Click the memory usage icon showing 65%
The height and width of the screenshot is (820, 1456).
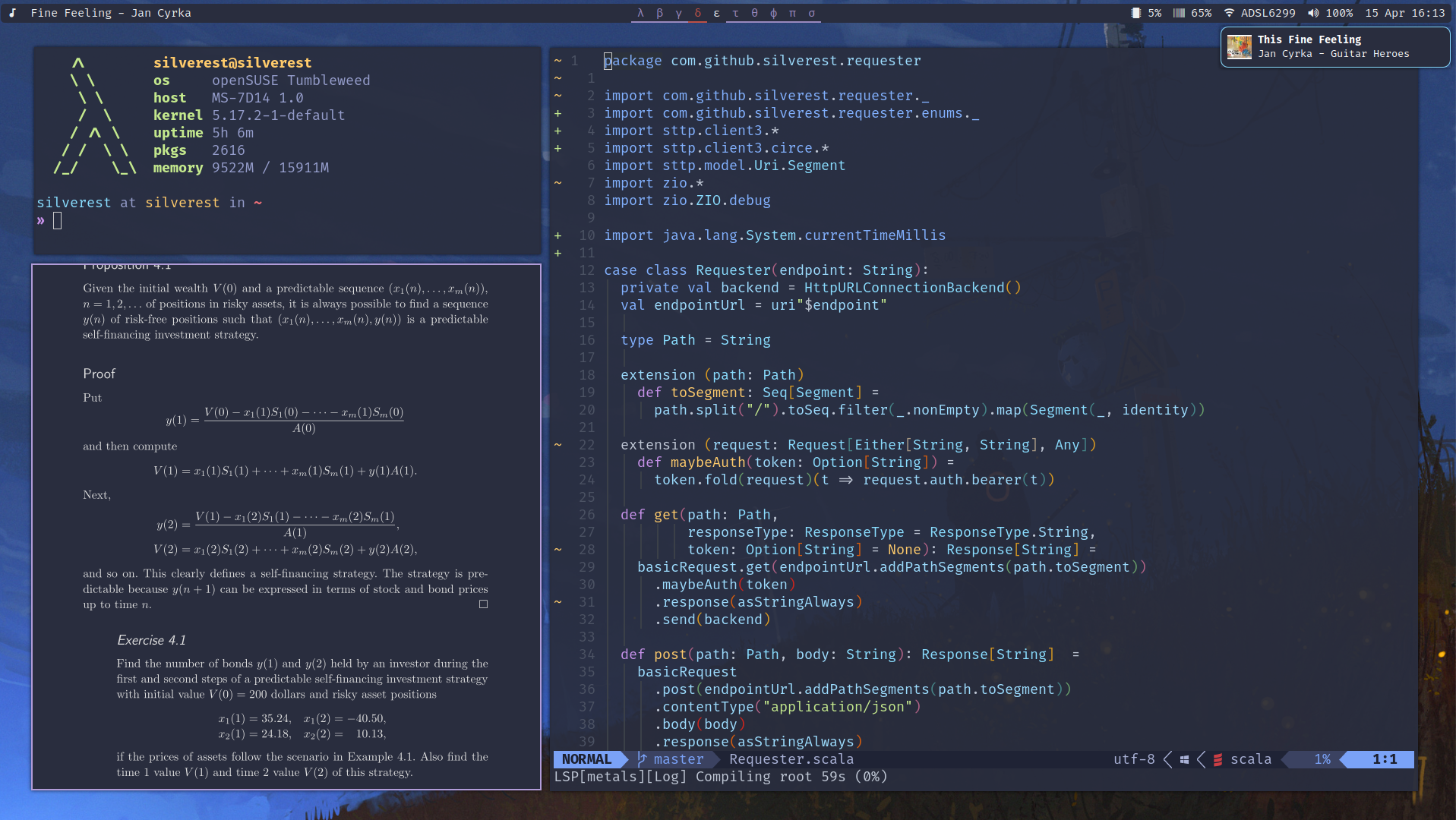1179,13
